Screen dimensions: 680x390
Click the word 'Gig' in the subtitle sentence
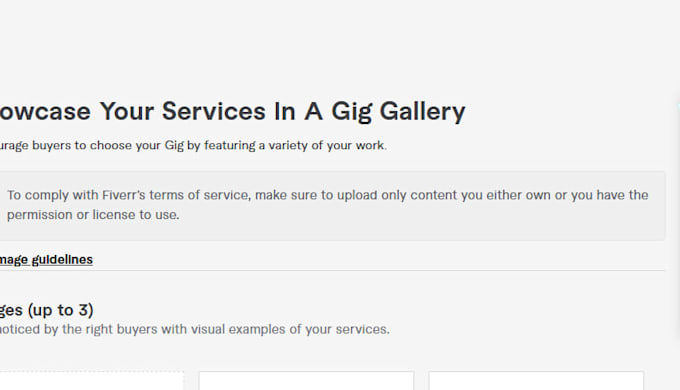(174, 145)
